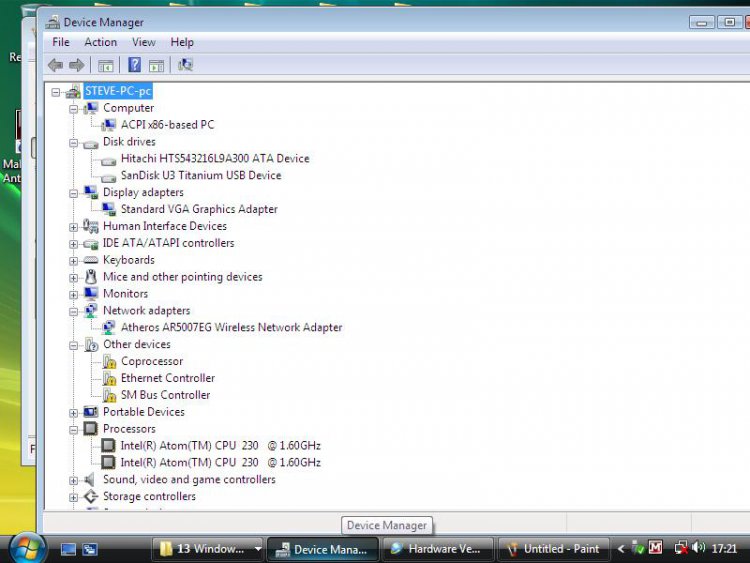Click the Atheros wireless adapter icon

109,327
